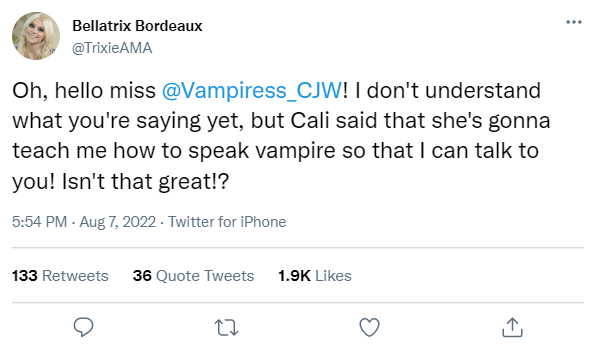The image size is (596, 364).
Task: Follow the @Vampiress_CJW mention link
Action: (252, 91)
